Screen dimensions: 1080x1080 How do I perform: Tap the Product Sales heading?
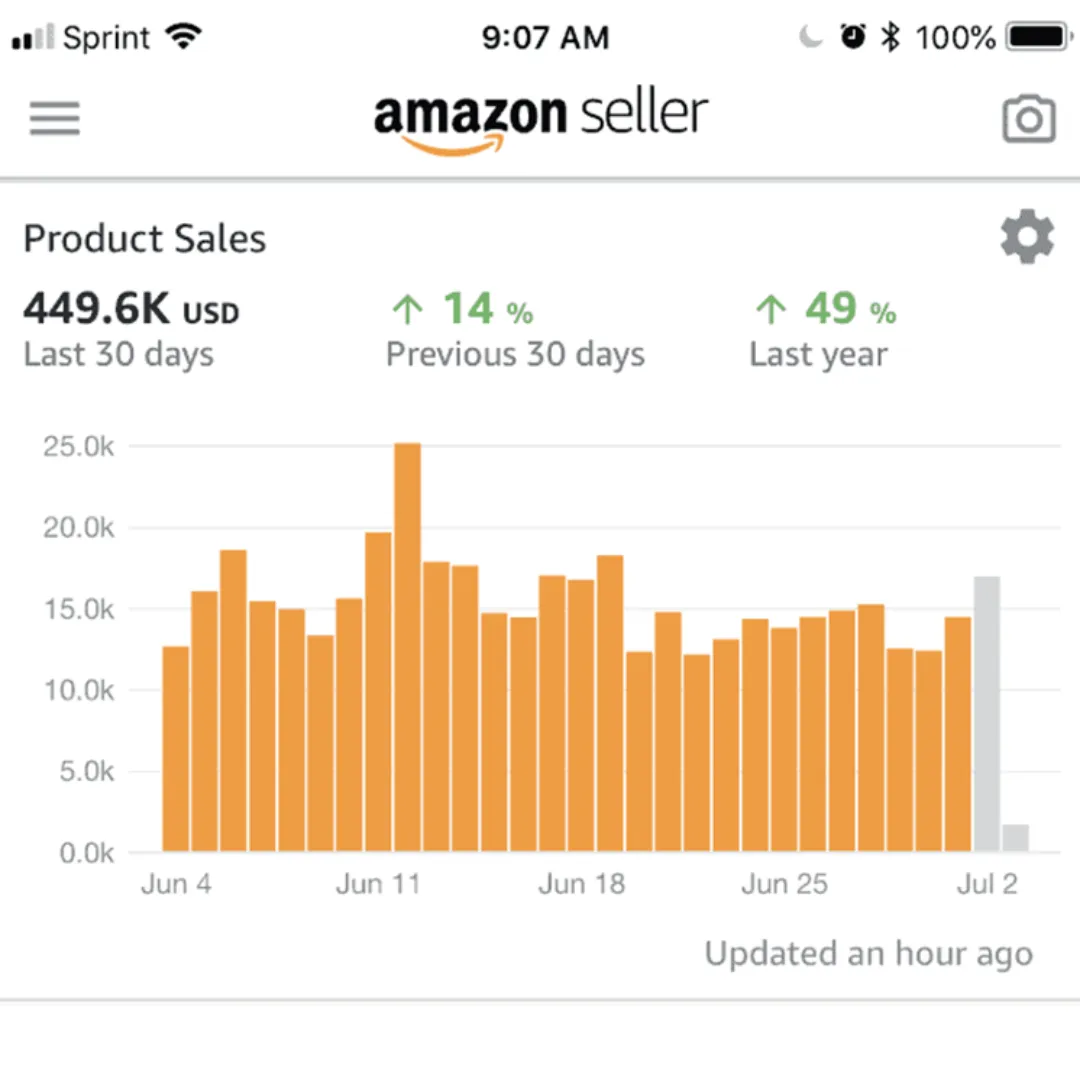click(145, 239)
